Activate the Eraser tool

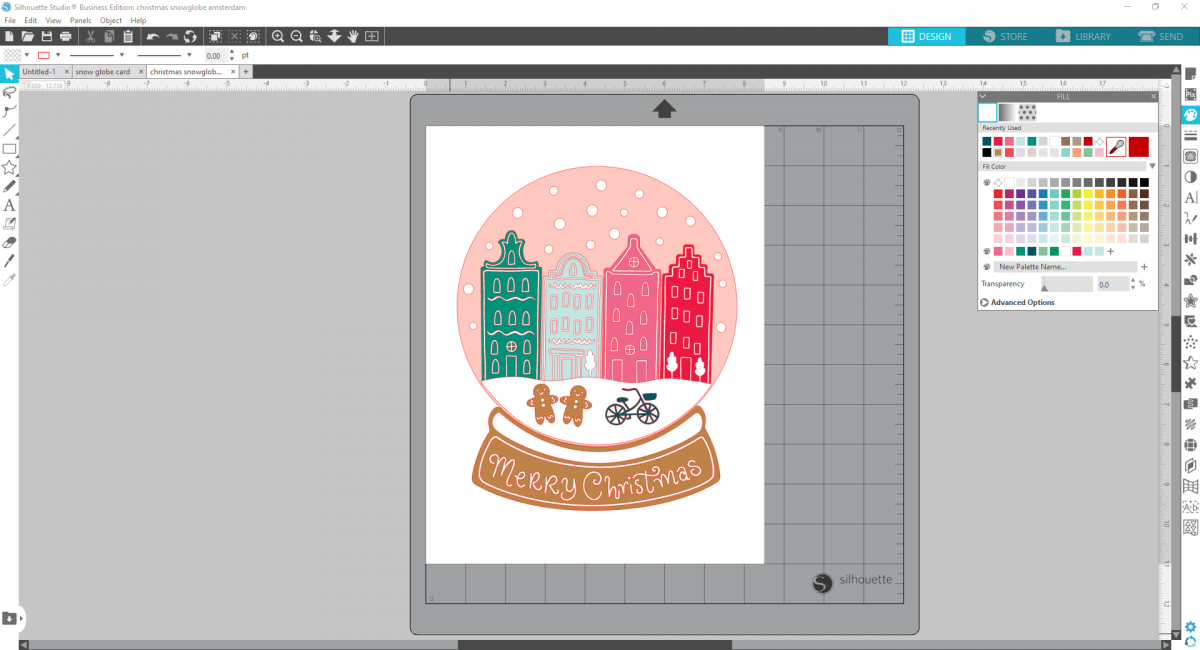coord(9,242)
